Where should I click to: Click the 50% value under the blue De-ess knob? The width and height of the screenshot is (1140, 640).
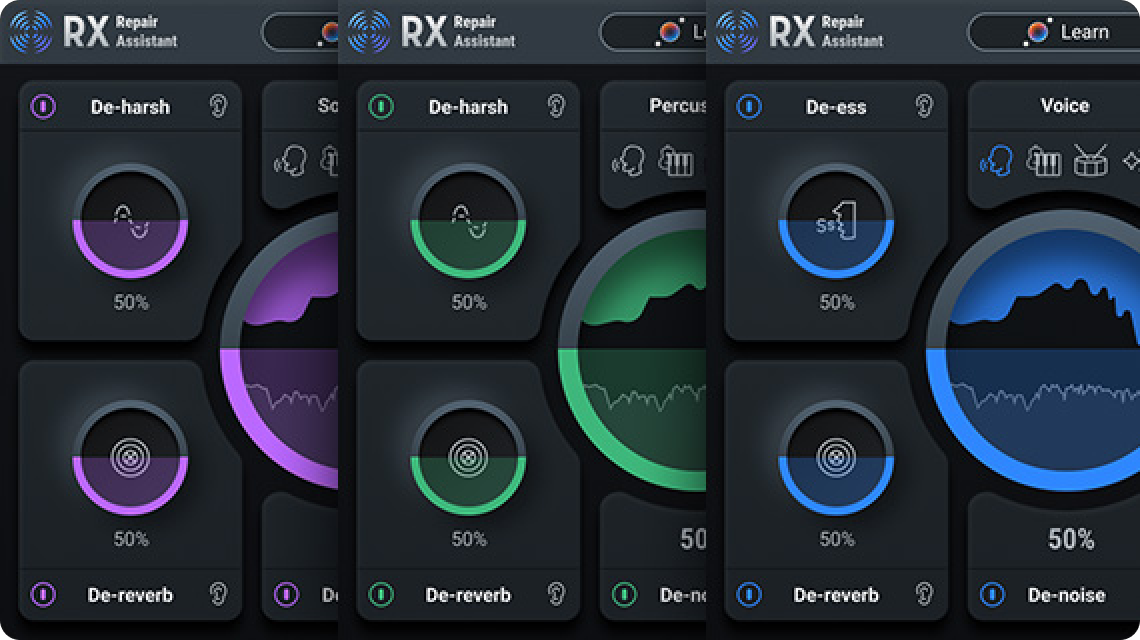coord(837,302)
